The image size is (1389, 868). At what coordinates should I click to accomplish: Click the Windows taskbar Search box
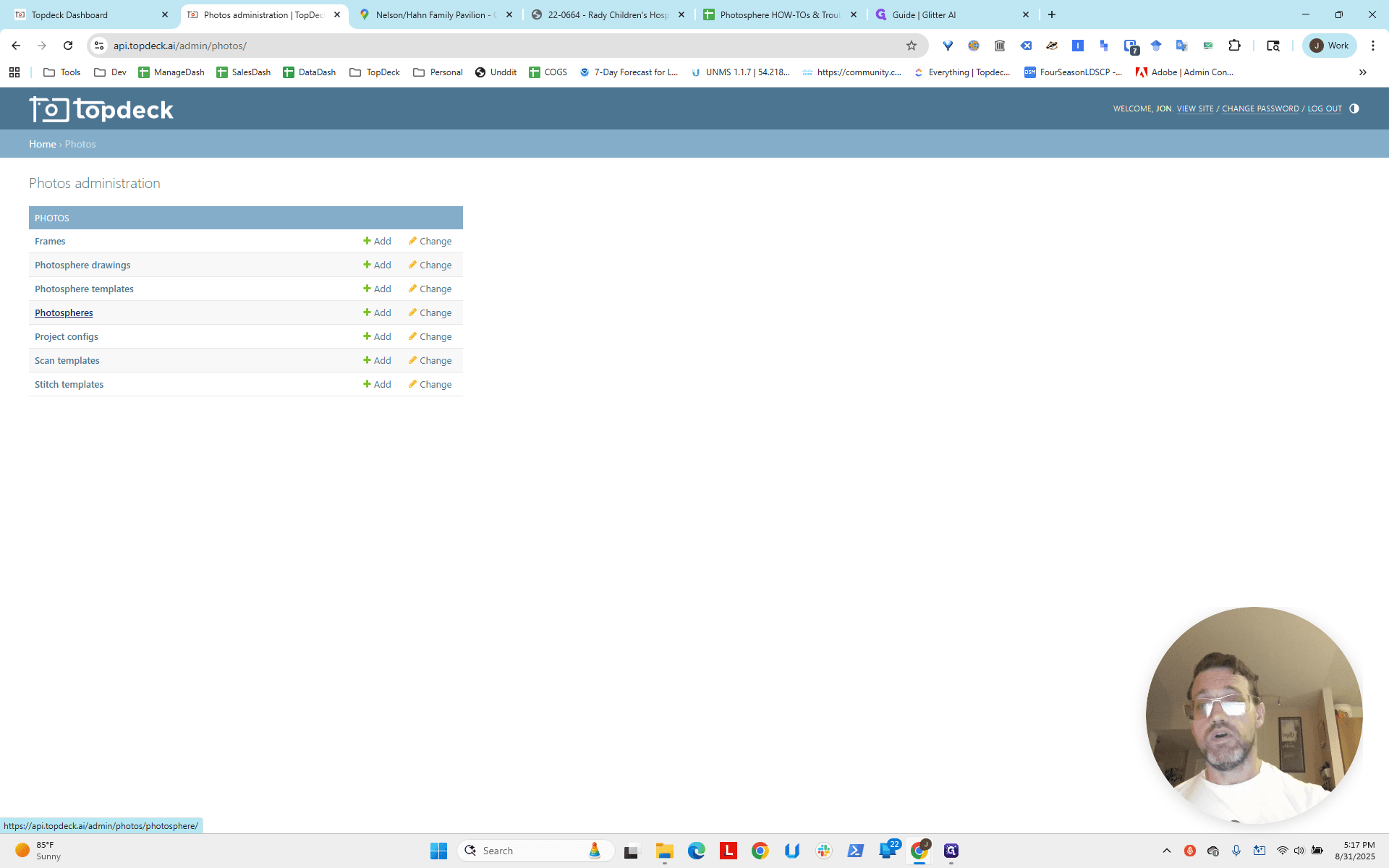[x=535, y=851]
